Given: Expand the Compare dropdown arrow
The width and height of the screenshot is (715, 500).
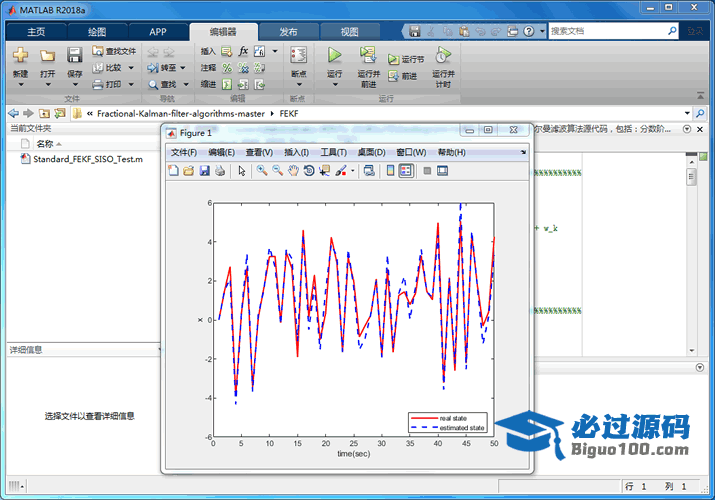Looking at the screenshot, I should tap(131, 68).
